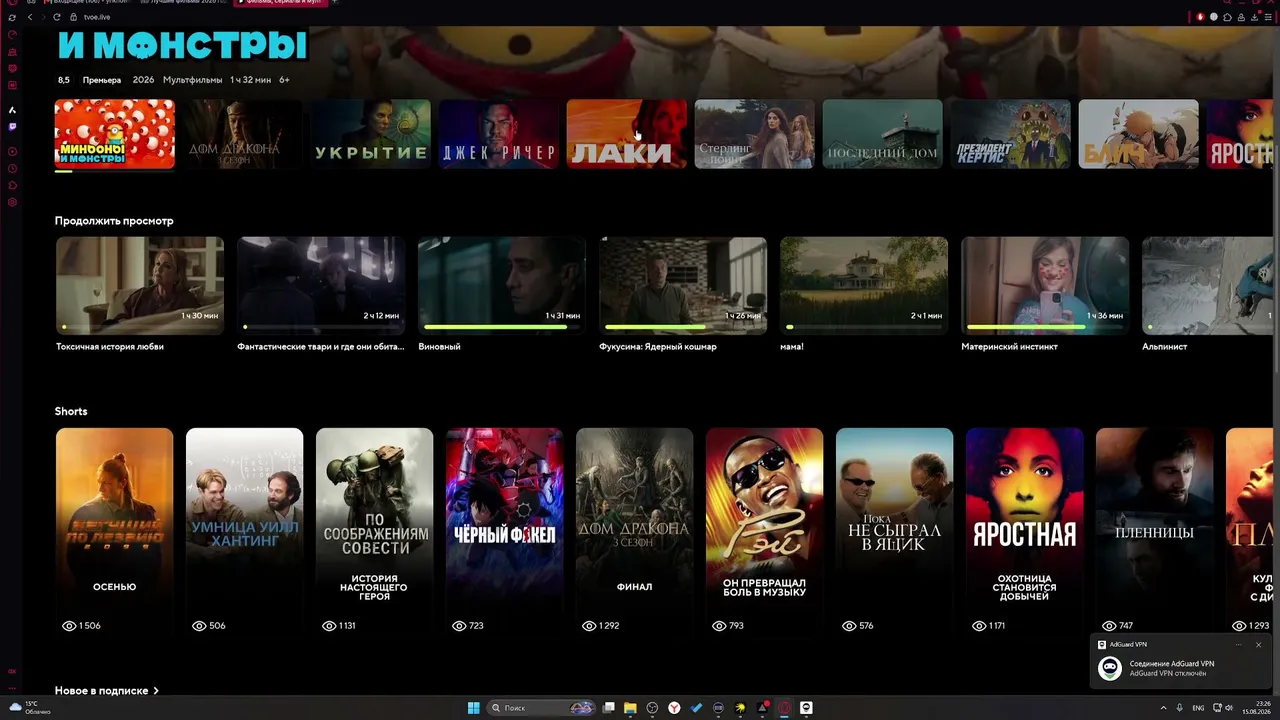Open the browser downloads icon

[x=1254, y=17]
